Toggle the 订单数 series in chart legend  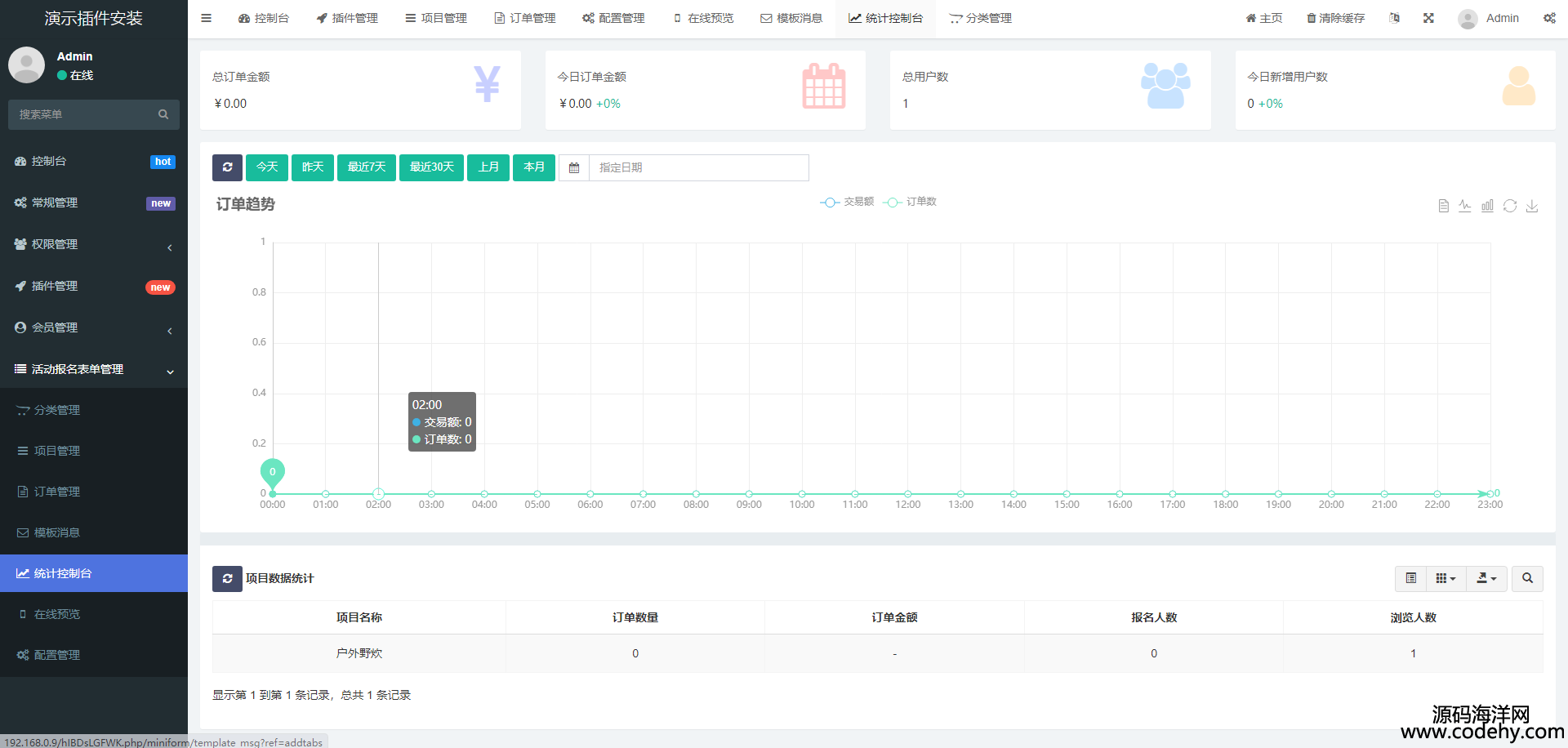[911, 202]
